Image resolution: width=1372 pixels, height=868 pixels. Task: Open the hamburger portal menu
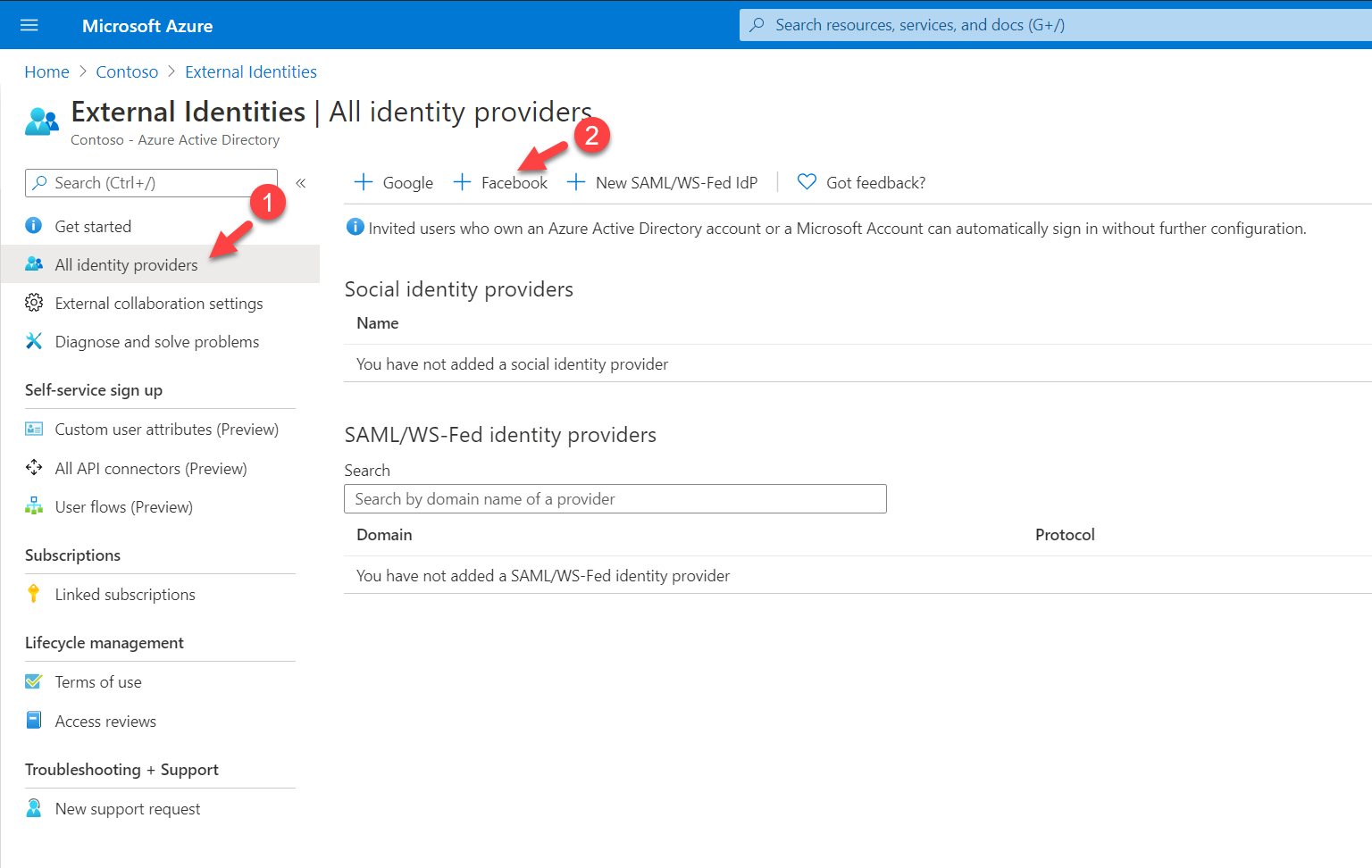(x=29, y=25)
